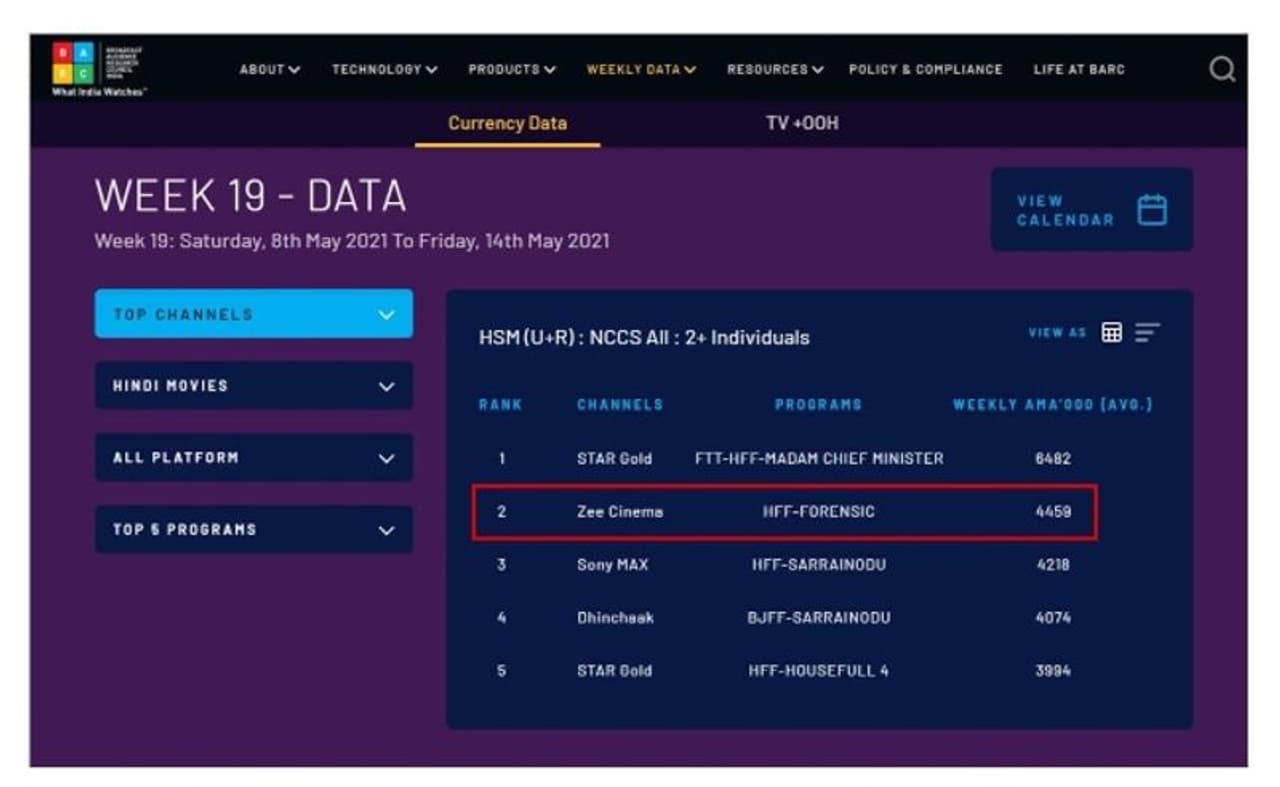Select the Zee Cinema HFF-Forensic row

pyautogui.click(x=785, y=512)
